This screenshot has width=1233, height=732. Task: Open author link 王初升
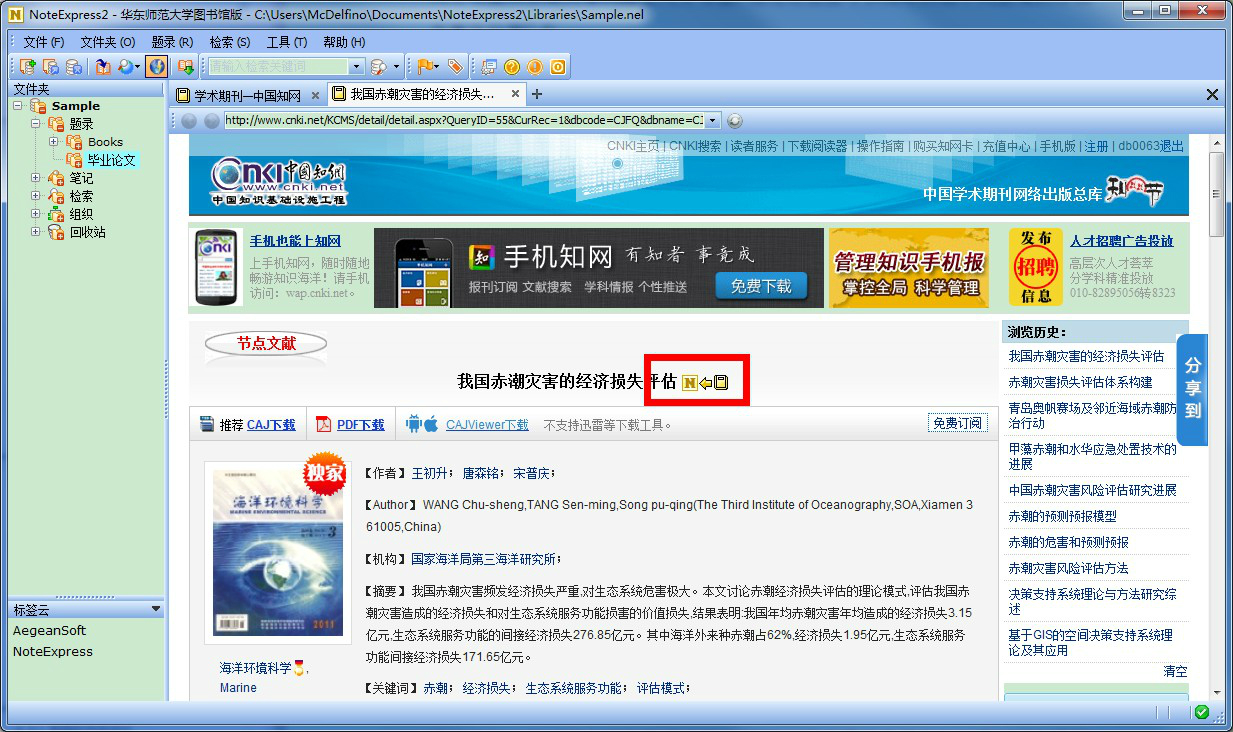(x=431, y=473)
